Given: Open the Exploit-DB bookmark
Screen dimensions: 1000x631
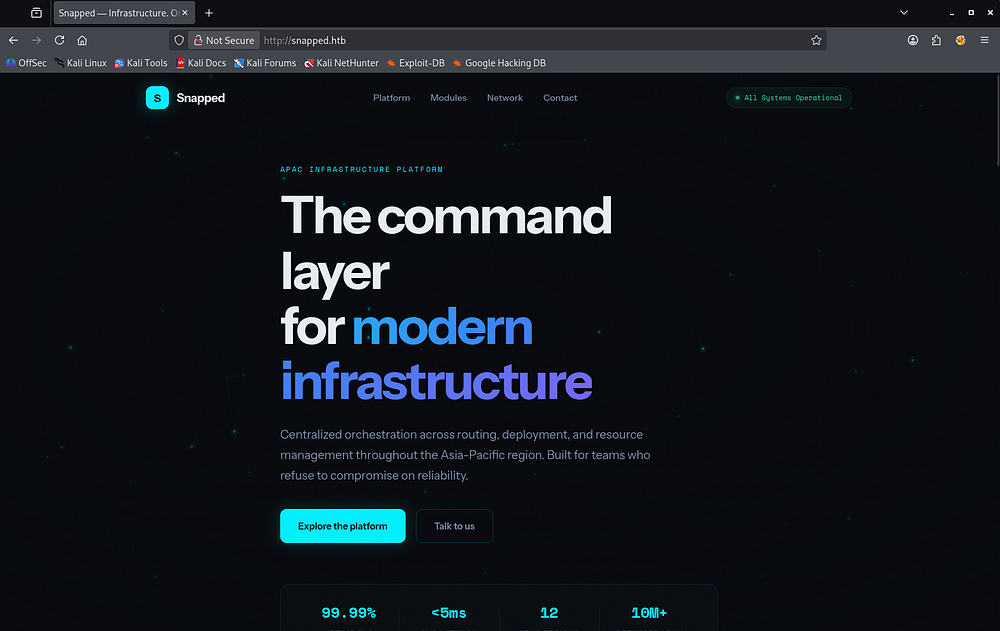Looking at the screenshot, I should click(415, 63).
